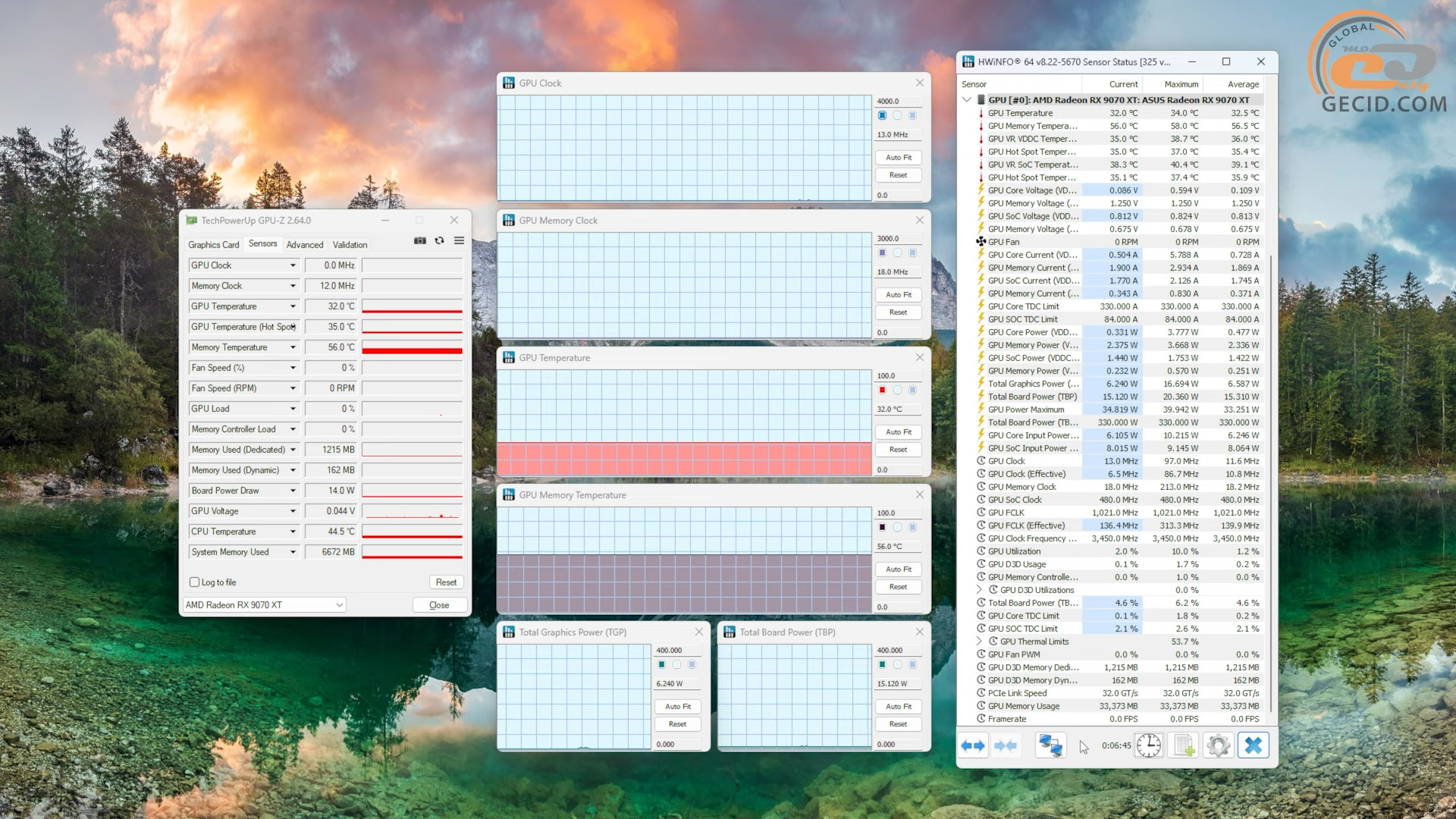Click lightning icon beside Total Graphics Power row

click(x=981, y=384)
